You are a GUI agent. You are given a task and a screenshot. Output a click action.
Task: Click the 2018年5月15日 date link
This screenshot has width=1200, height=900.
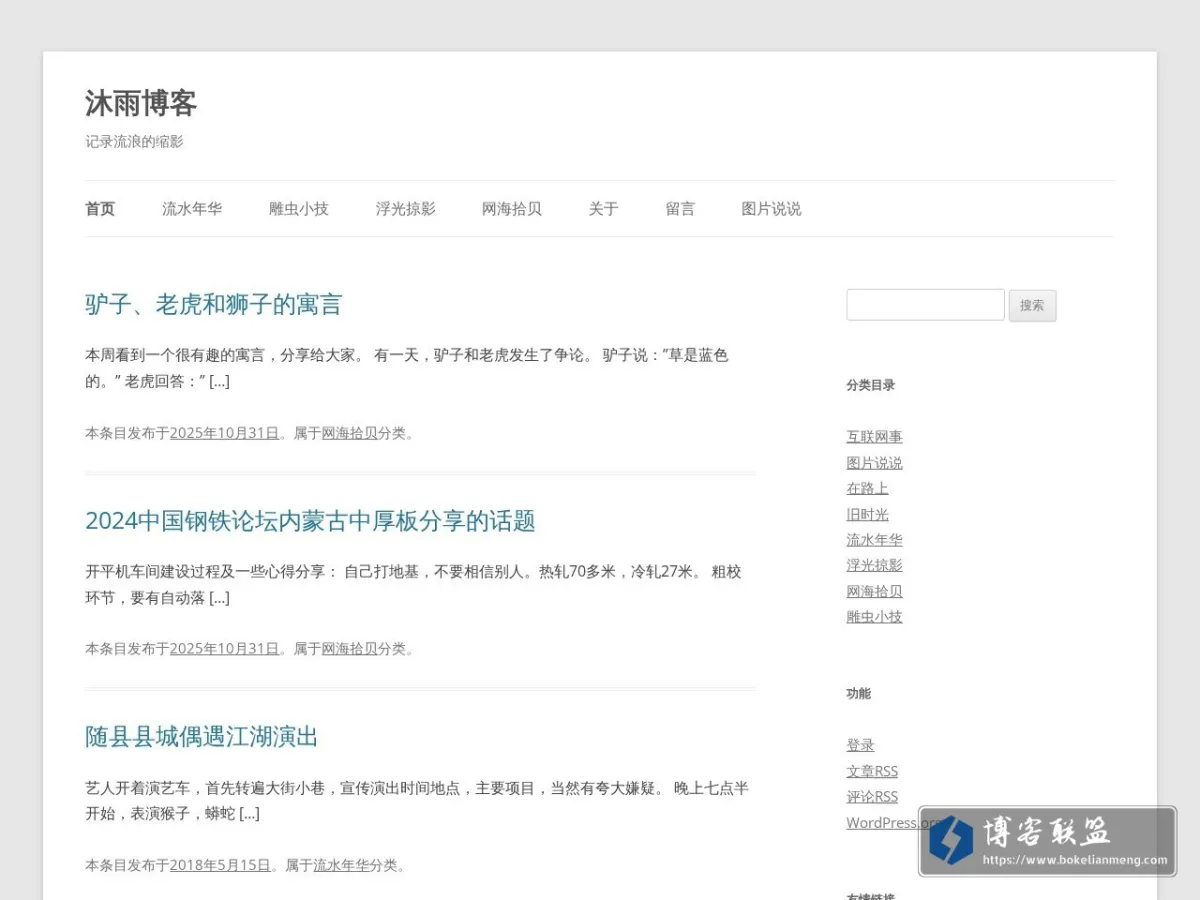pyautogui.click(x=220, y=866)
